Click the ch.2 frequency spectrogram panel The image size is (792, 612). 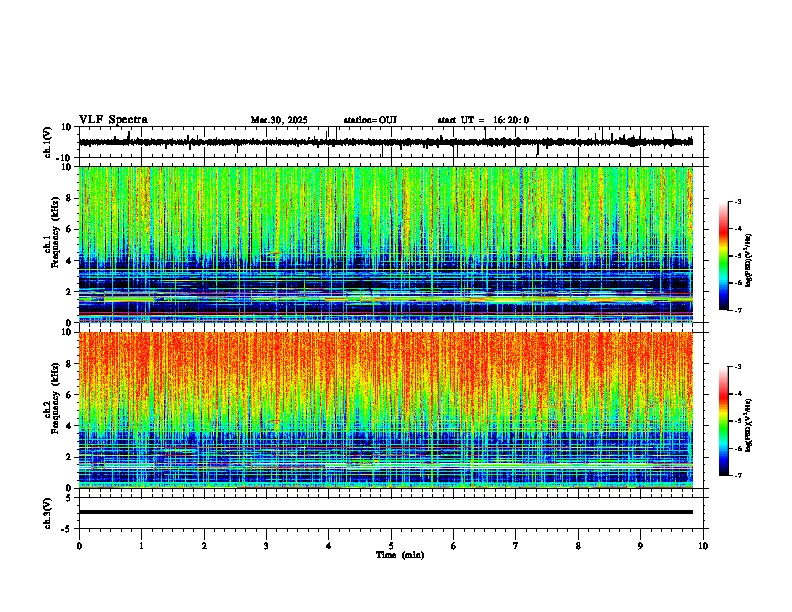(386, 410)
